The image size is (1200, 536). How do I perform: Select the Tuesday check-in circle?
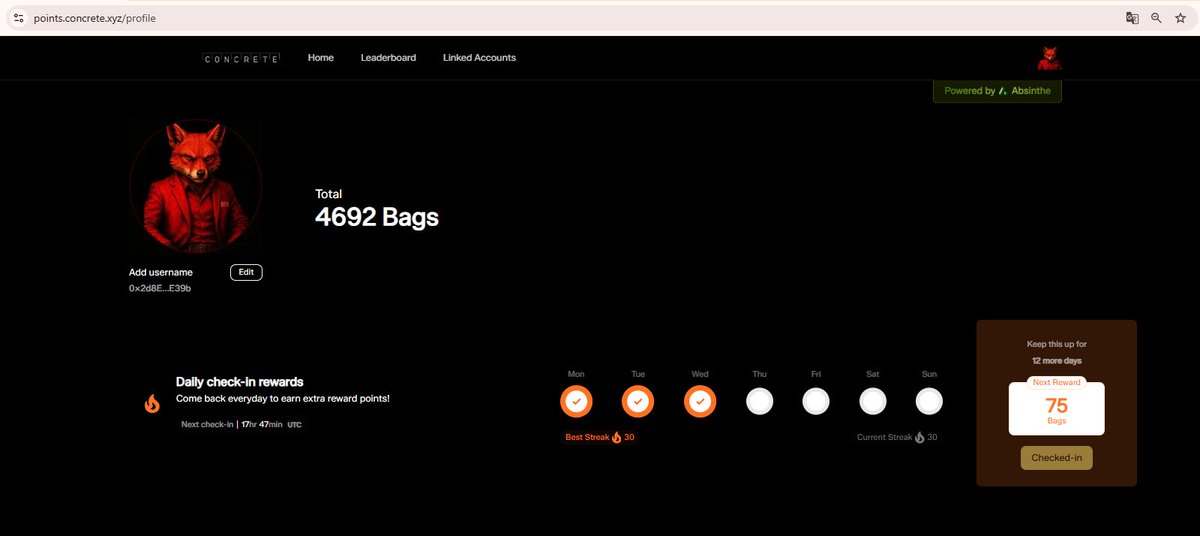(x=638, y=402)
